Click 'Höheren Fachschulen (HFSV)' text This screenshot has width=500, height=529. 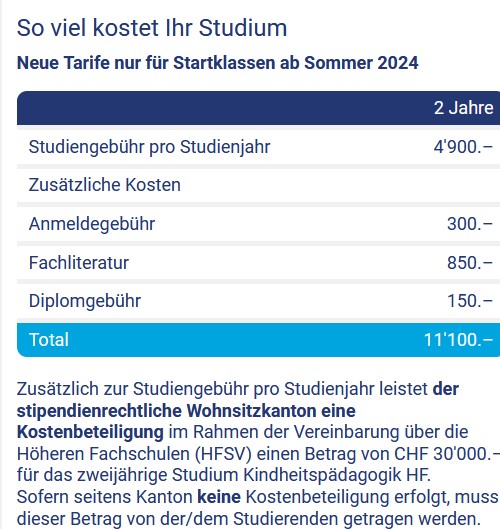click(134, 454)
